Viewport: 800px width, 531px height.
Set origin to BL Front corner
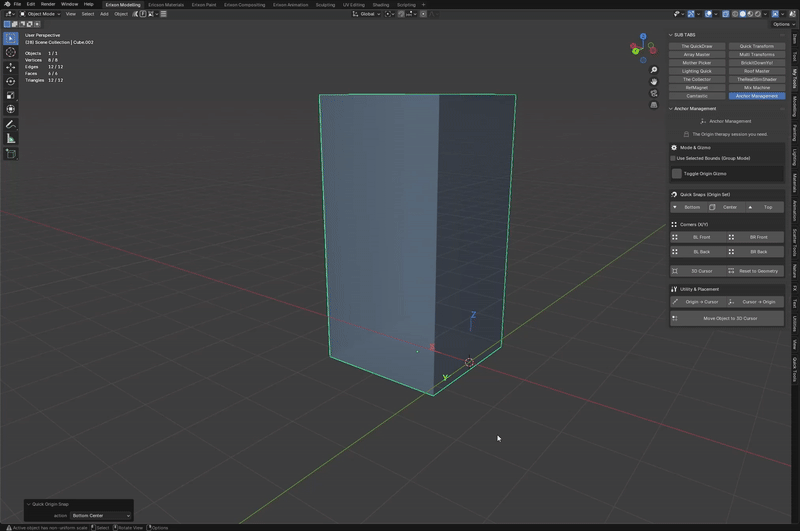tap(698, 237)
